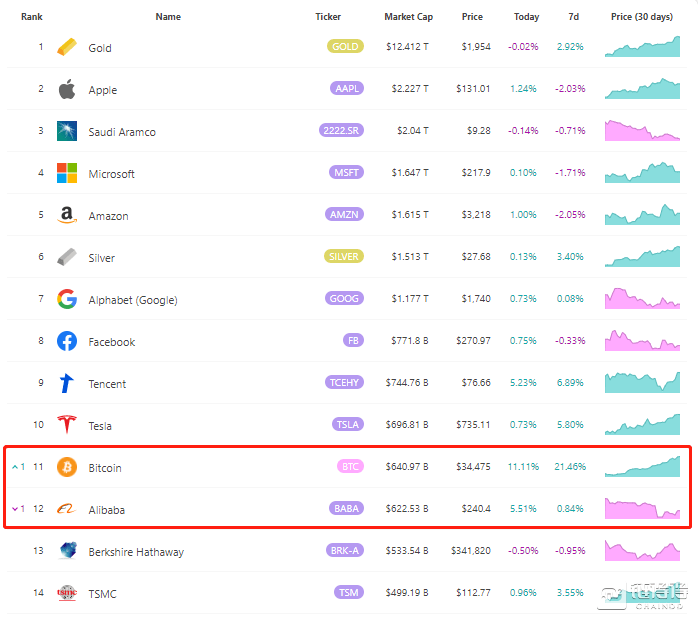Click the Tencent logo icon
The height and width of the screenshot is (620, 698).
[67, 383]
